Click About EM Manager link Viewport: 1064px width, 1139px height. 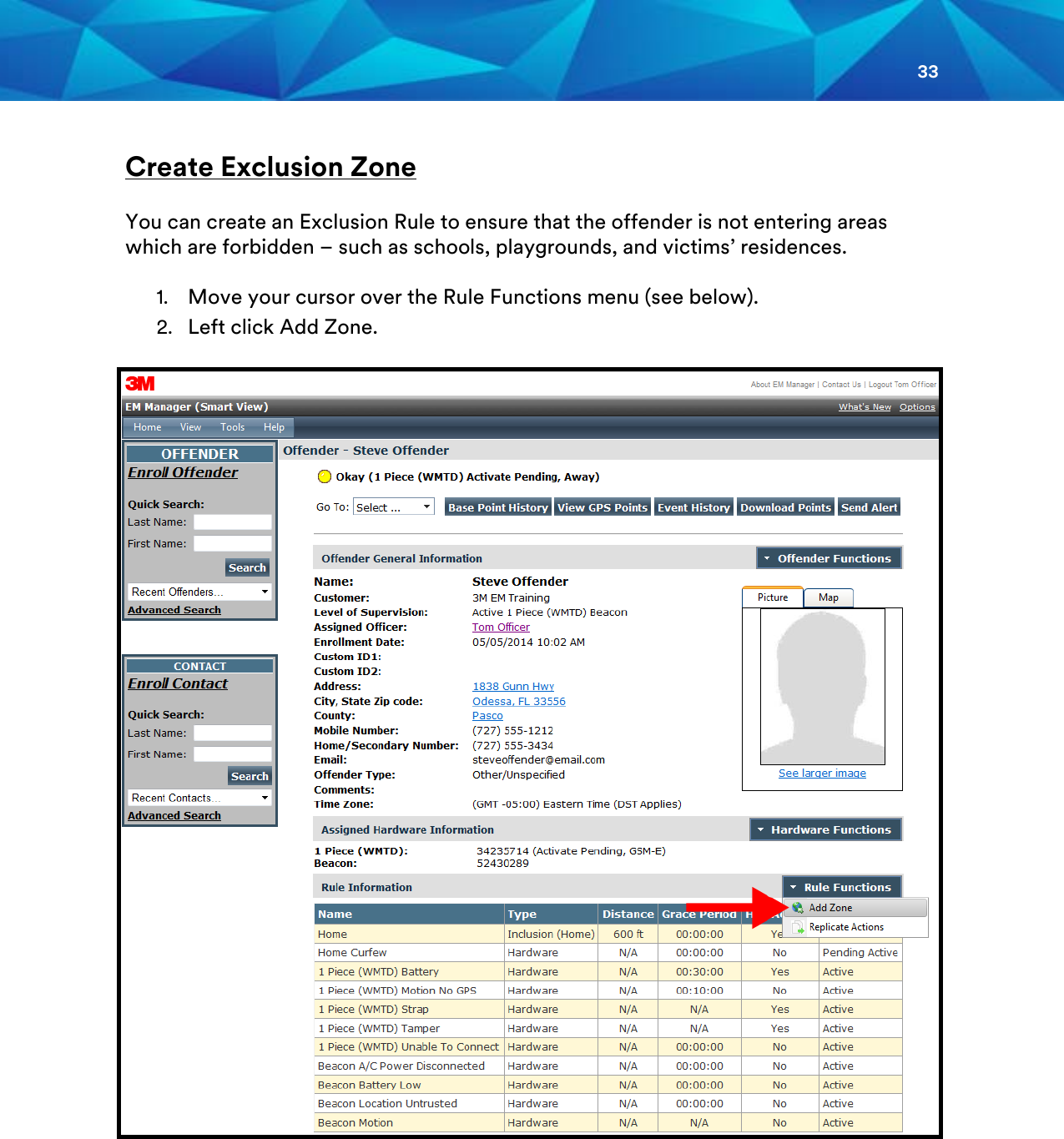point(783,385)
